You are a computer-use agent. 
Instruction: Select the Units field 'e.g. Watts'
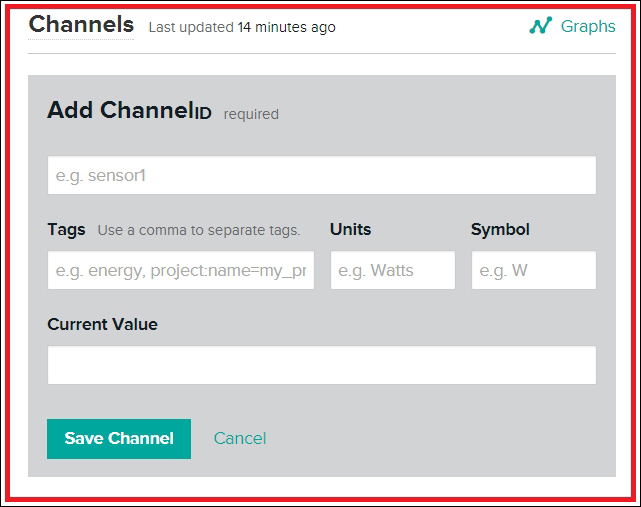(393, 270)
